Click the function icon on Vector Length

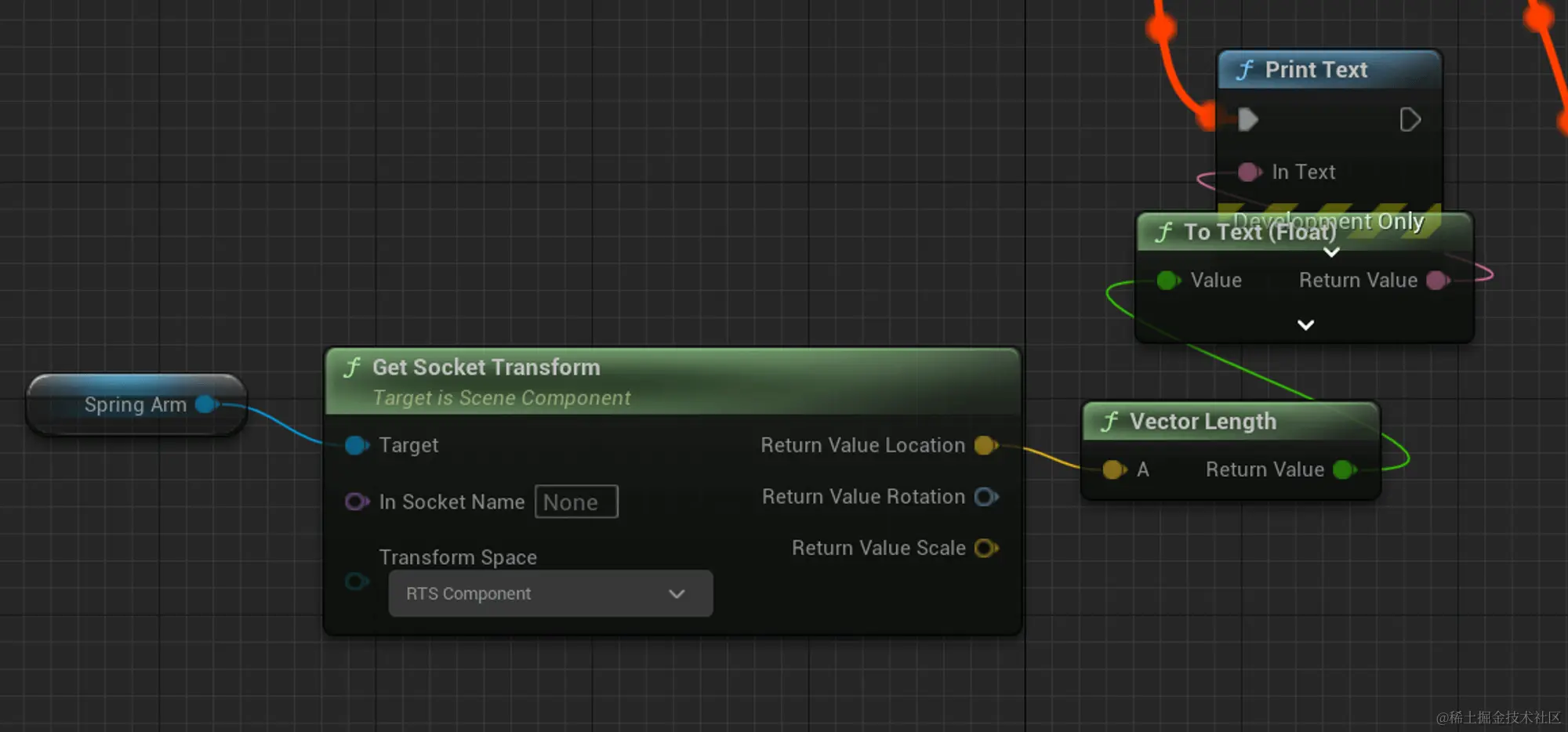click(x=1109, y=422)
